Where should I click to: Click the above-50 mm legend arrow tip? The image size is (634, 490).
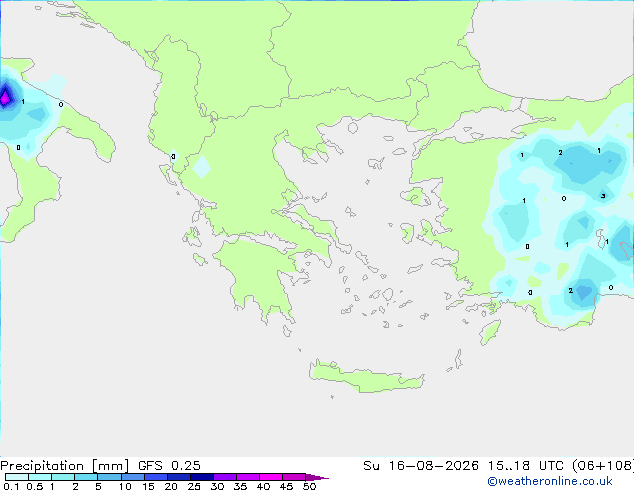[x=317, y=477]
